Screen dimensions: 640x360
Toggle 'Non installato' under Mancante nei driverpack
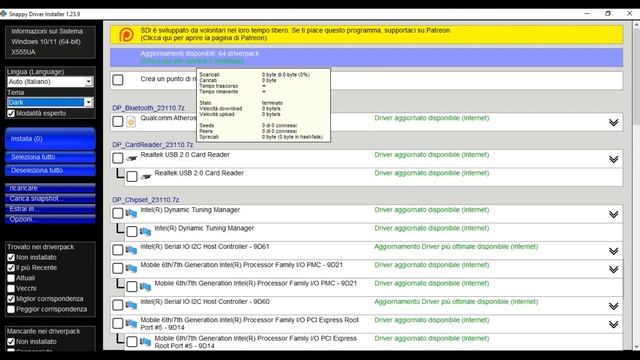click(11, 342)
